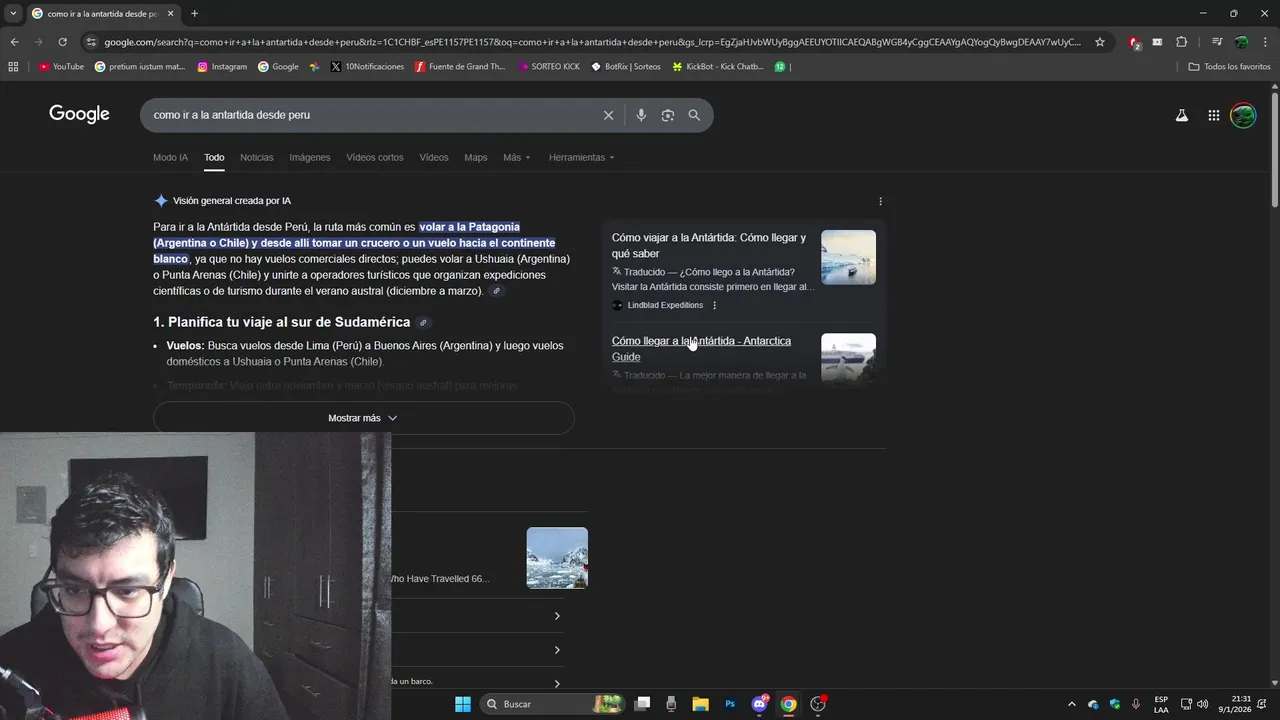Copy link icon after AI summary paragraph
The width and height of the screenshot is (1280, 720).
[x=497, y=291]
